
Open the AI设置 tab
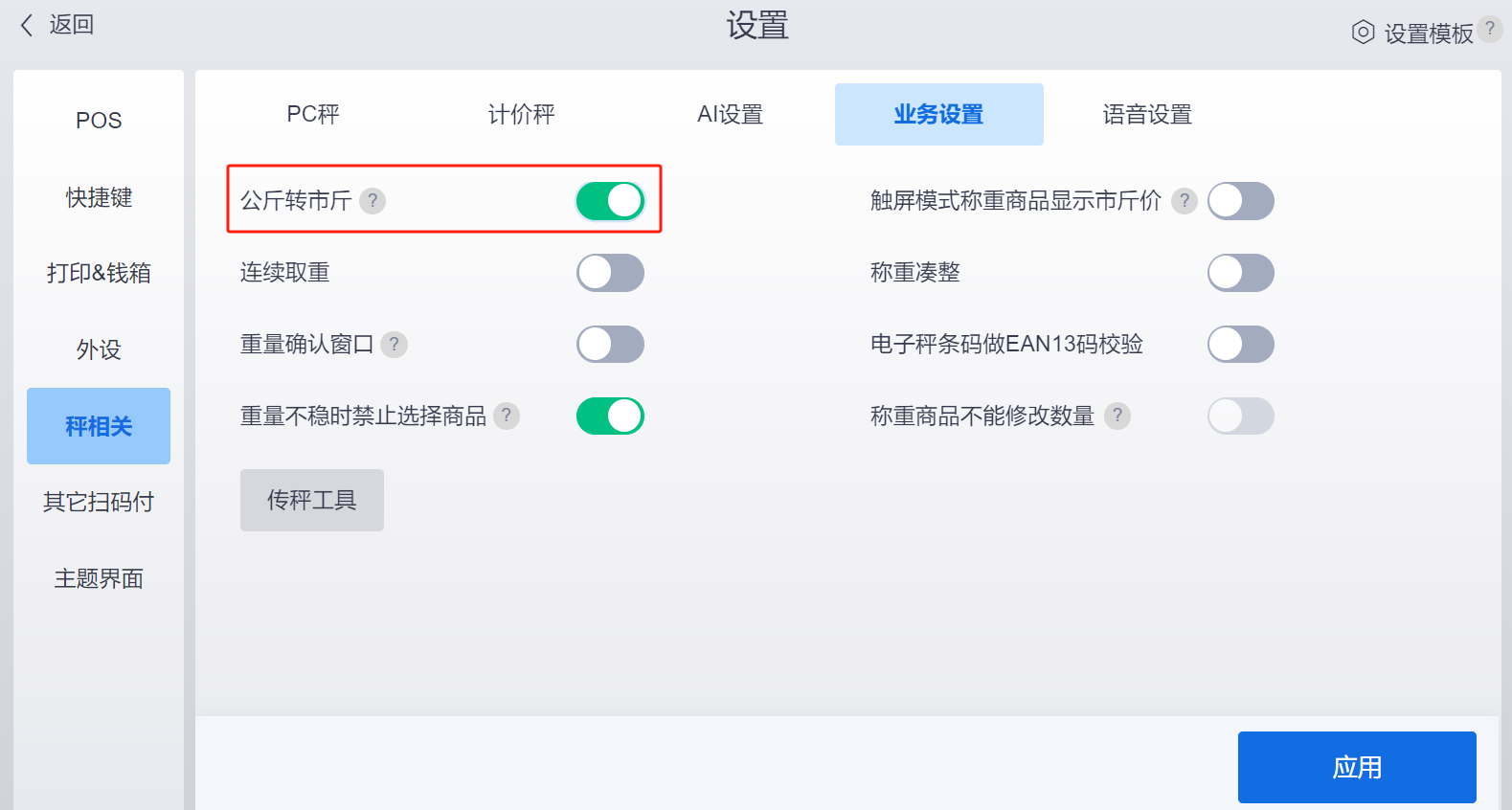click(x=730, y=115)
